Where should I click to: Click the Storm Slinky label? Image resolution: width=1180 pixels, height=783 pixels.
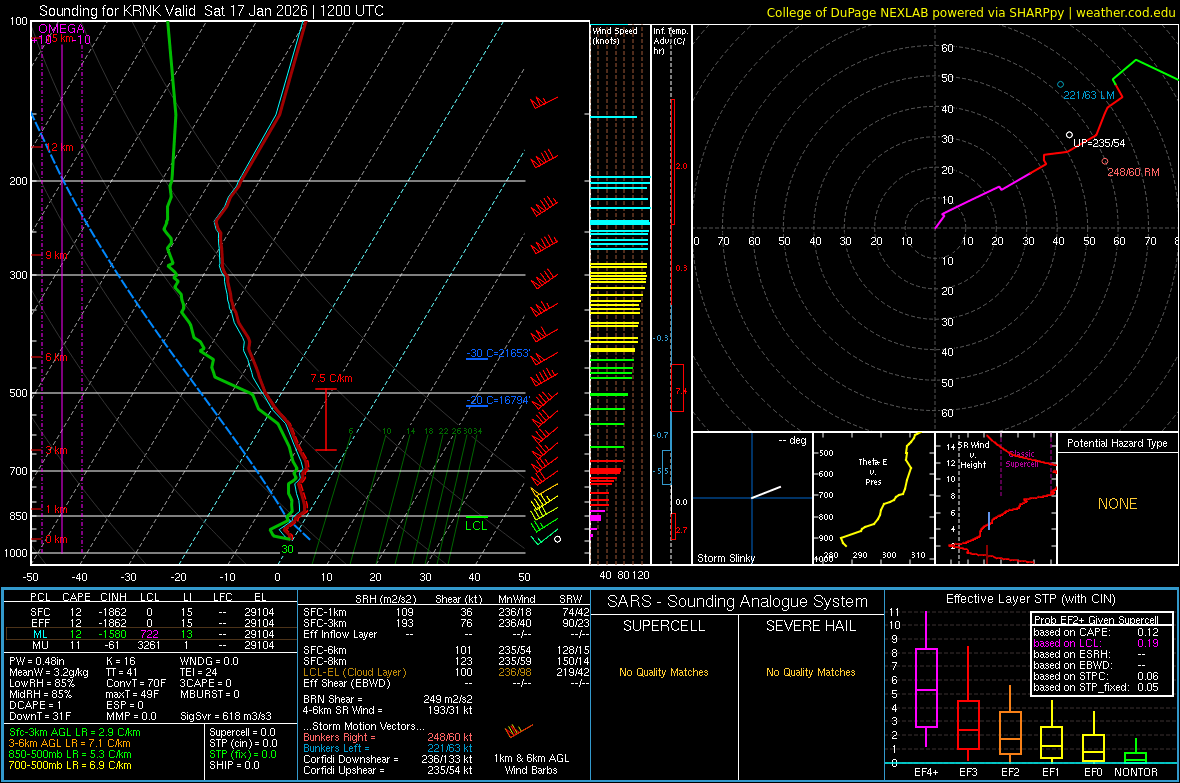[x=725, y=558]
